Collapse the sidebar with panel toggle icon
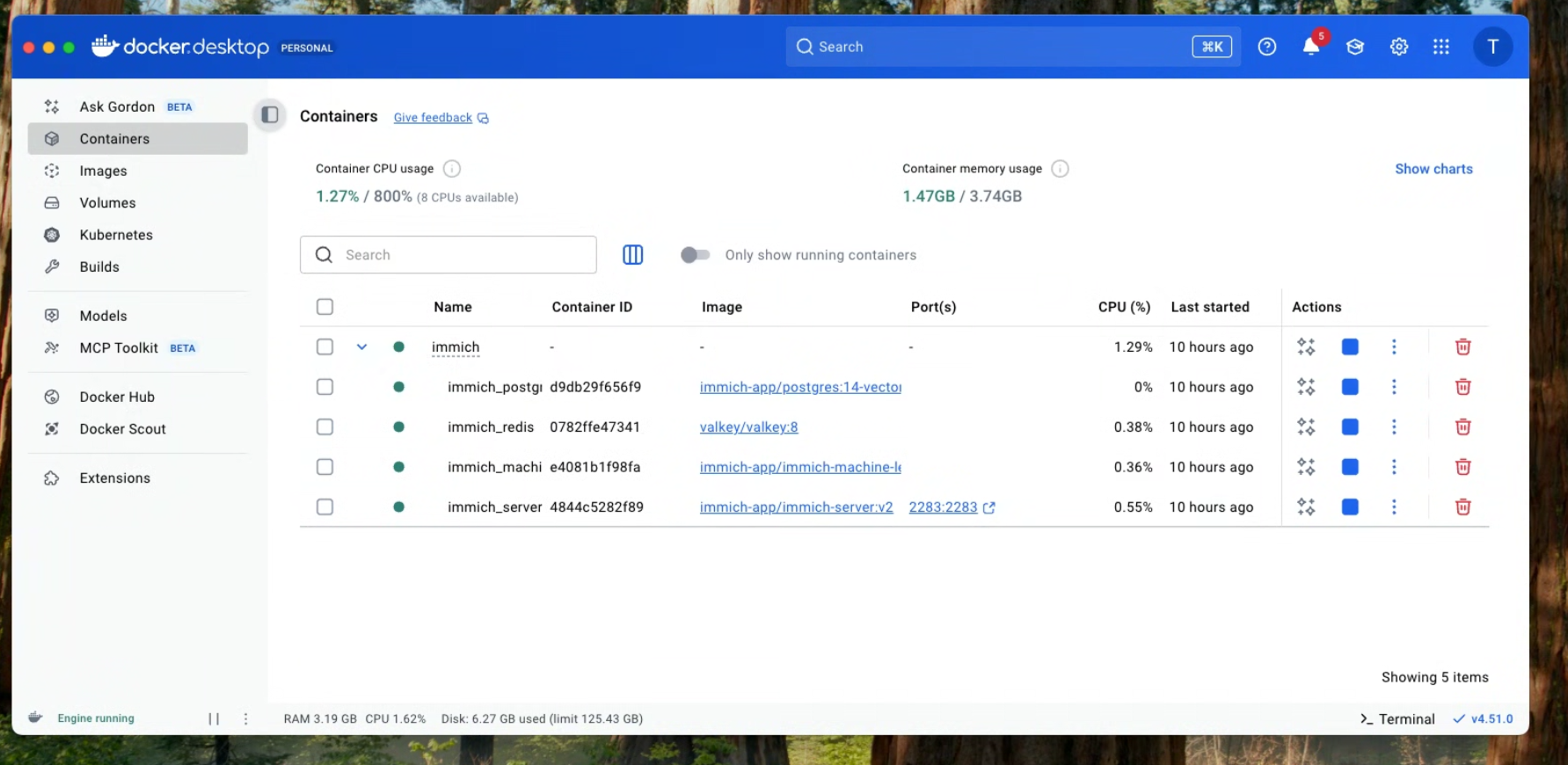 click(270, 115)
